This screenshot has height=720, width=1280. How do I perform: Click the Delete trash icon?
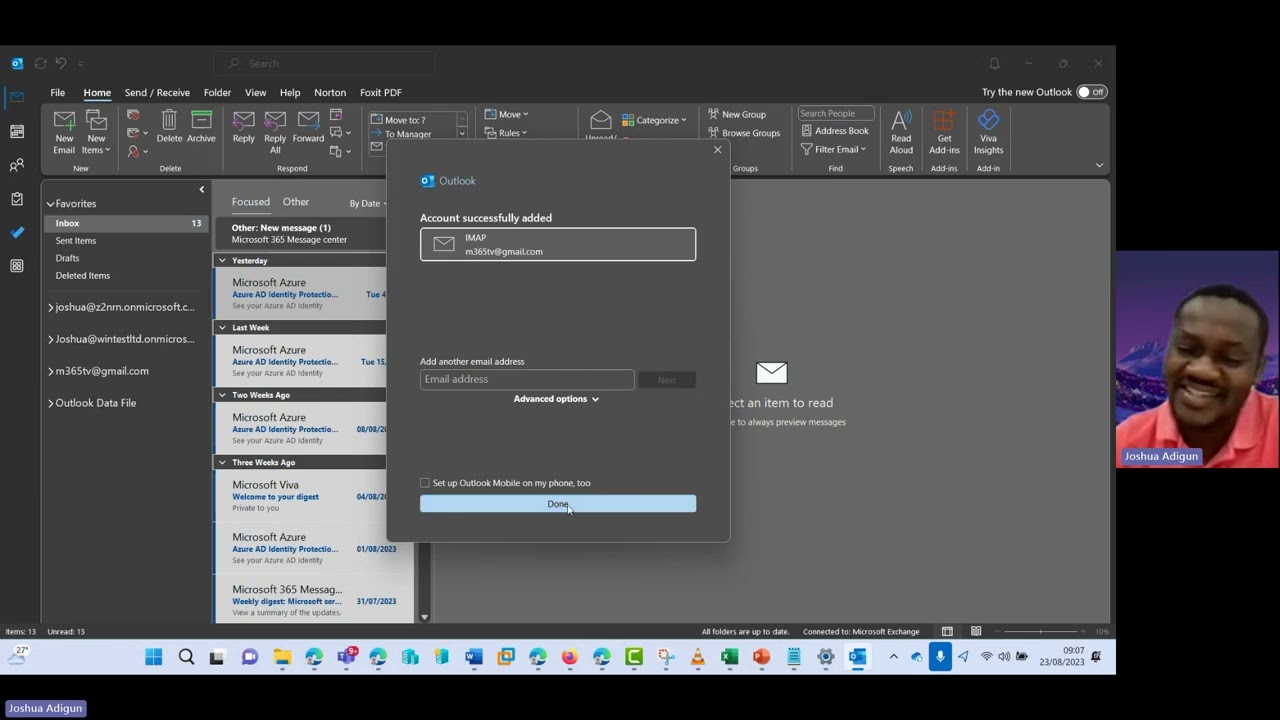[x=169, y=127]
